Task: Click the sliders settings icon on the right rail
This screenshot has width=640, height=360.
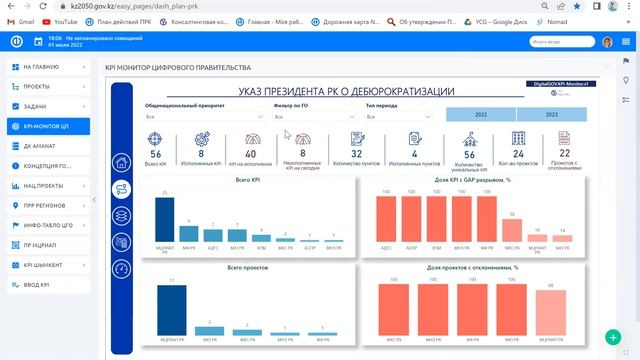Action: 626,100
